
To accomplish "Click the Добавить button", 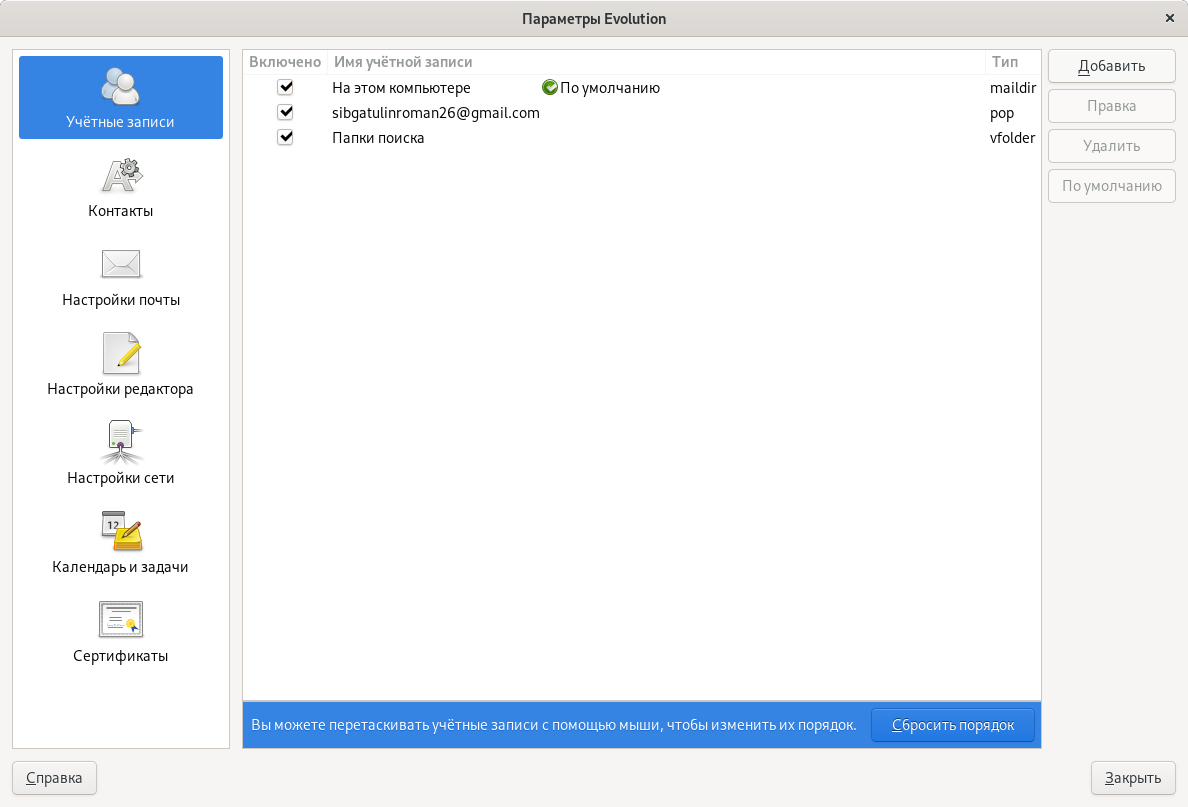I will (x=1111, y=66).
